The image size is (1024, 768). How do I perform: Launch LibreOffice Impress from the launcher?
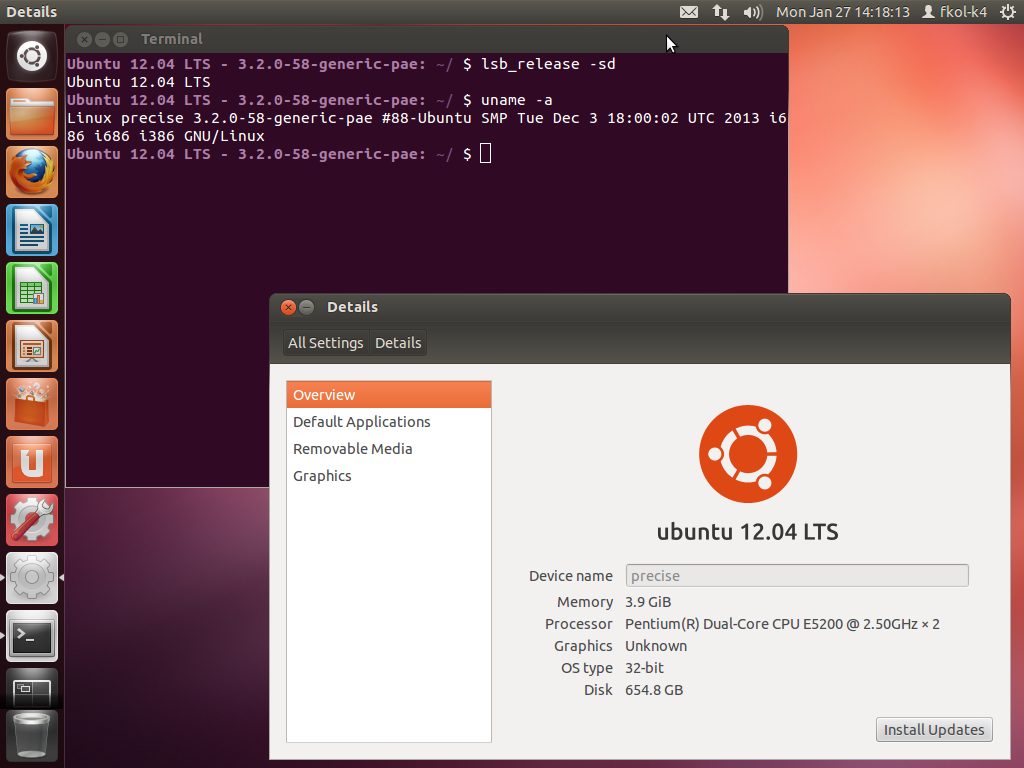click(32, 347)
